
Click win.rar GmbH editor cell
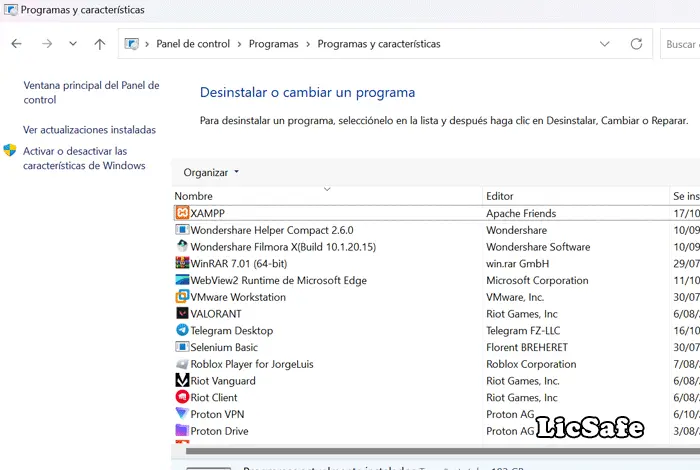[x=517, y=263]
